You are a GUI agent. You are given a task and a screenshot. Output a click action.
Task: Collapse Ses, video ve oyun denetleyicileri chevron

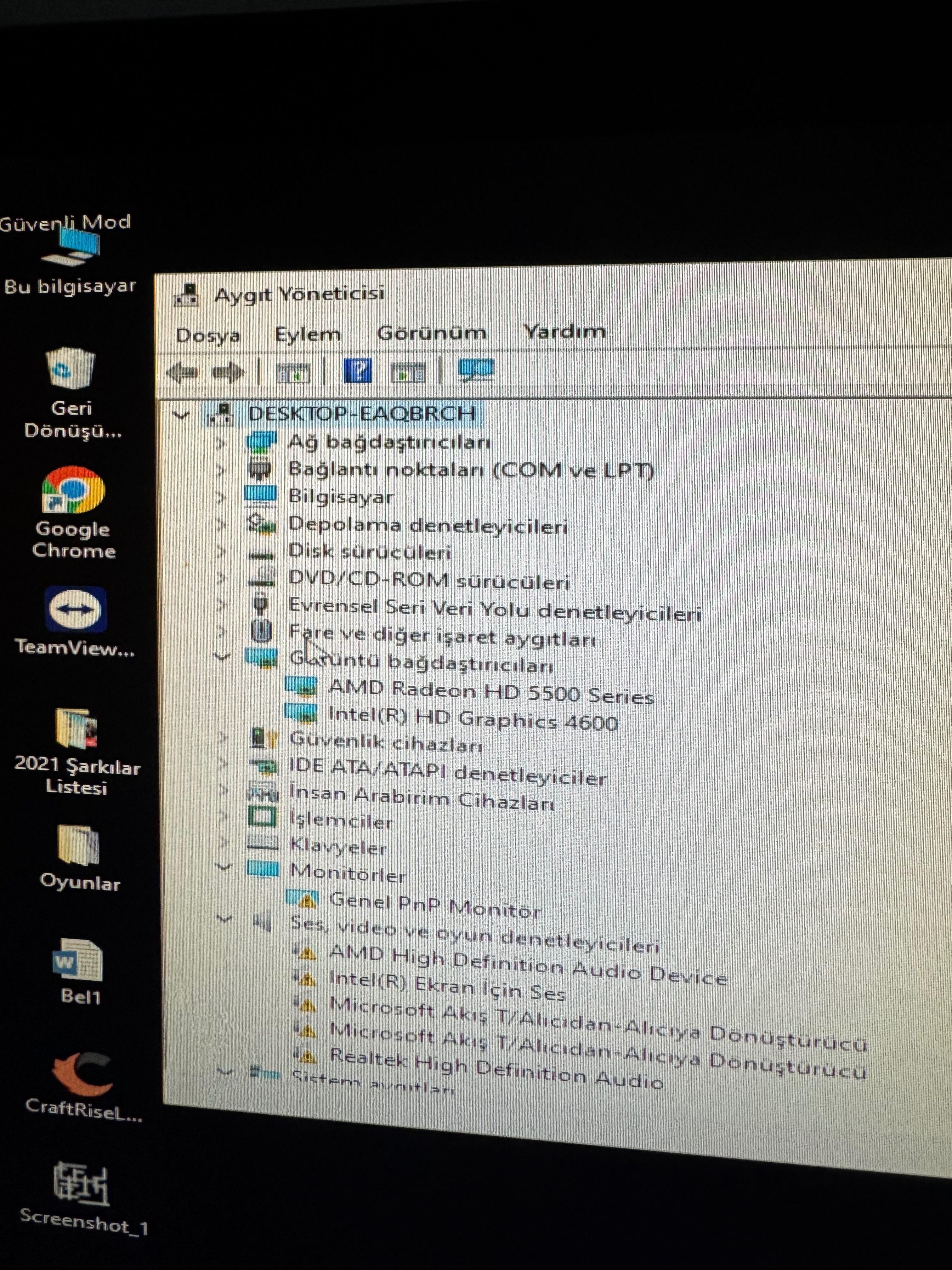point(224,918)
